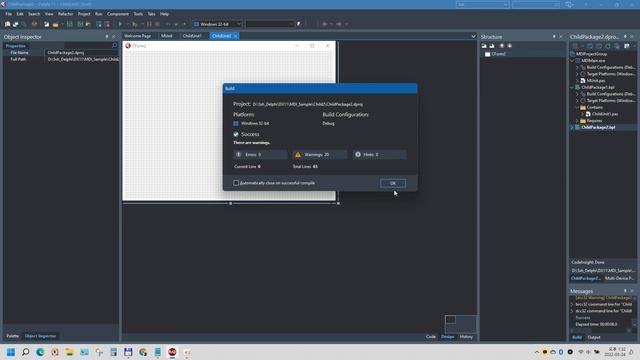The image size is (640, 360).
Task: Select MDIProjectGroup root node
Action: coord(591,54)
